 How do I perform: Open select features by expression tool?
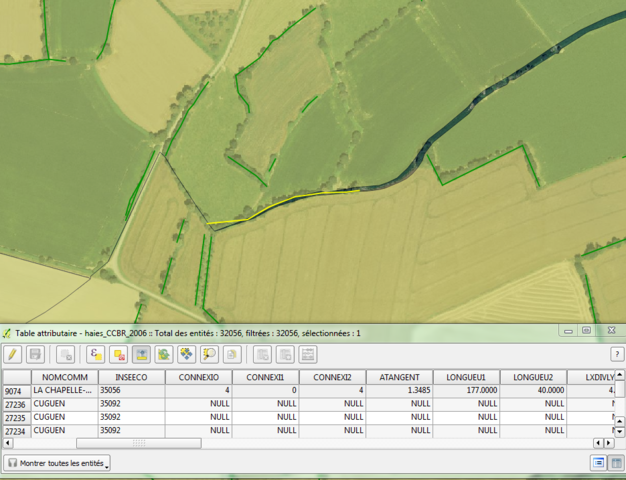(95, 354)
